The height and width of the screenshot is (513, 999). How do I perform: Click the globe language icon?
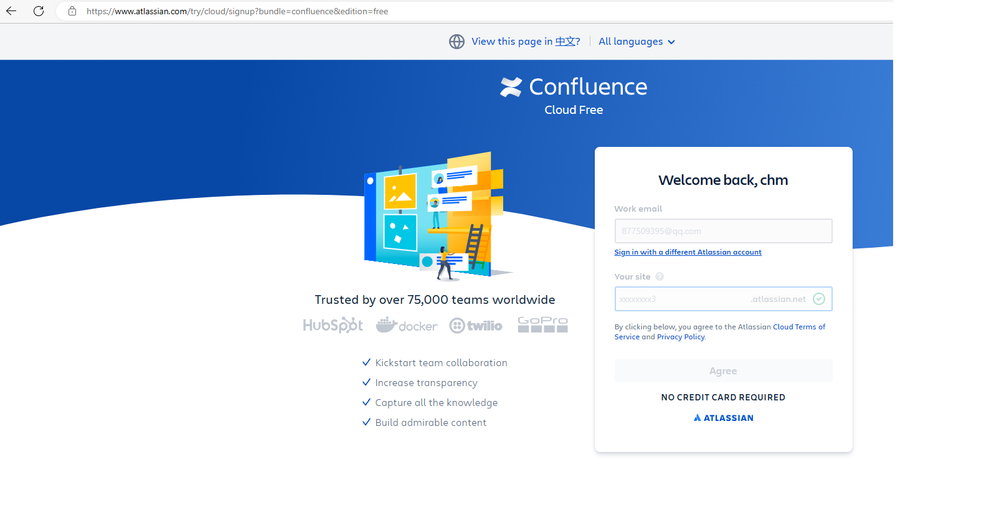pyautogui.click(x=457, y=41)
